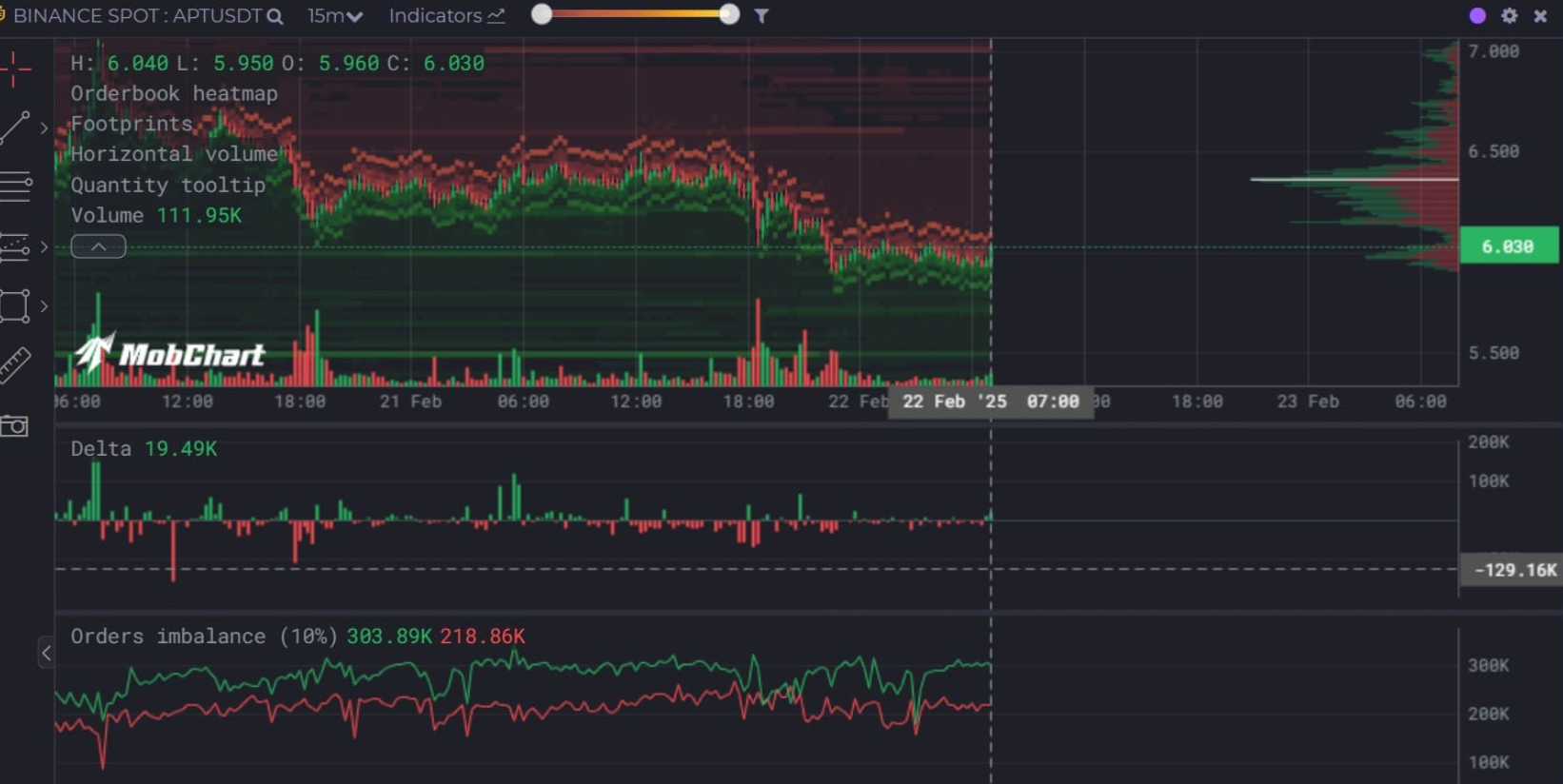This screenshot has width=1563, height=784.
Task: Click the filter funnel icon
Action: (x=762, y=16)
